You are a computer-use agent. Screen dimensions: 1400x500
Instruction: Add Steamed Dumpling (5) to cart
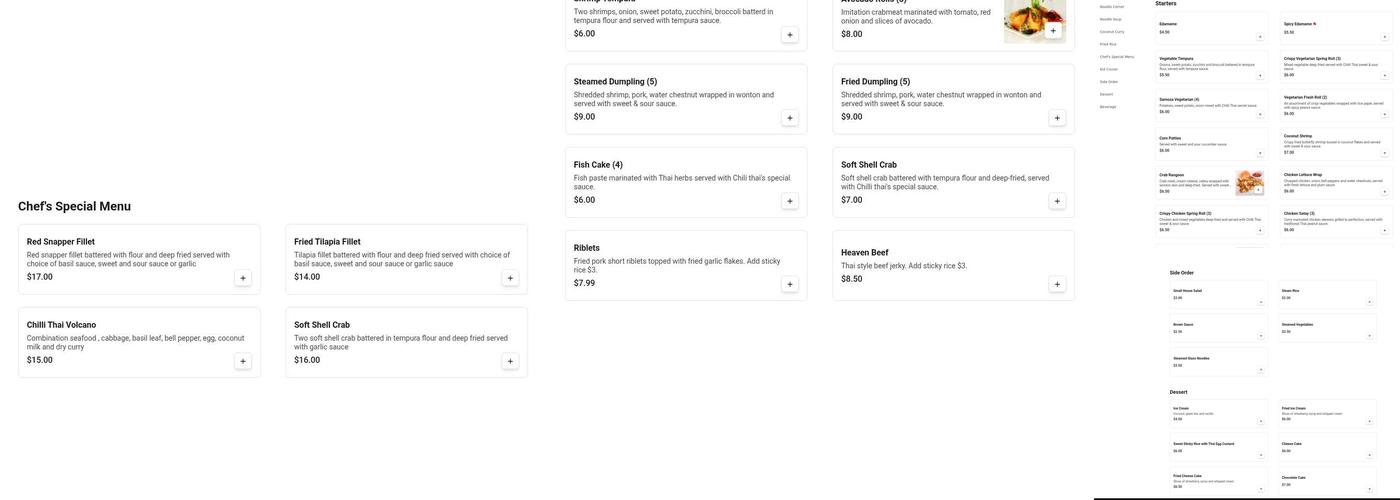[x=790, y=118]
